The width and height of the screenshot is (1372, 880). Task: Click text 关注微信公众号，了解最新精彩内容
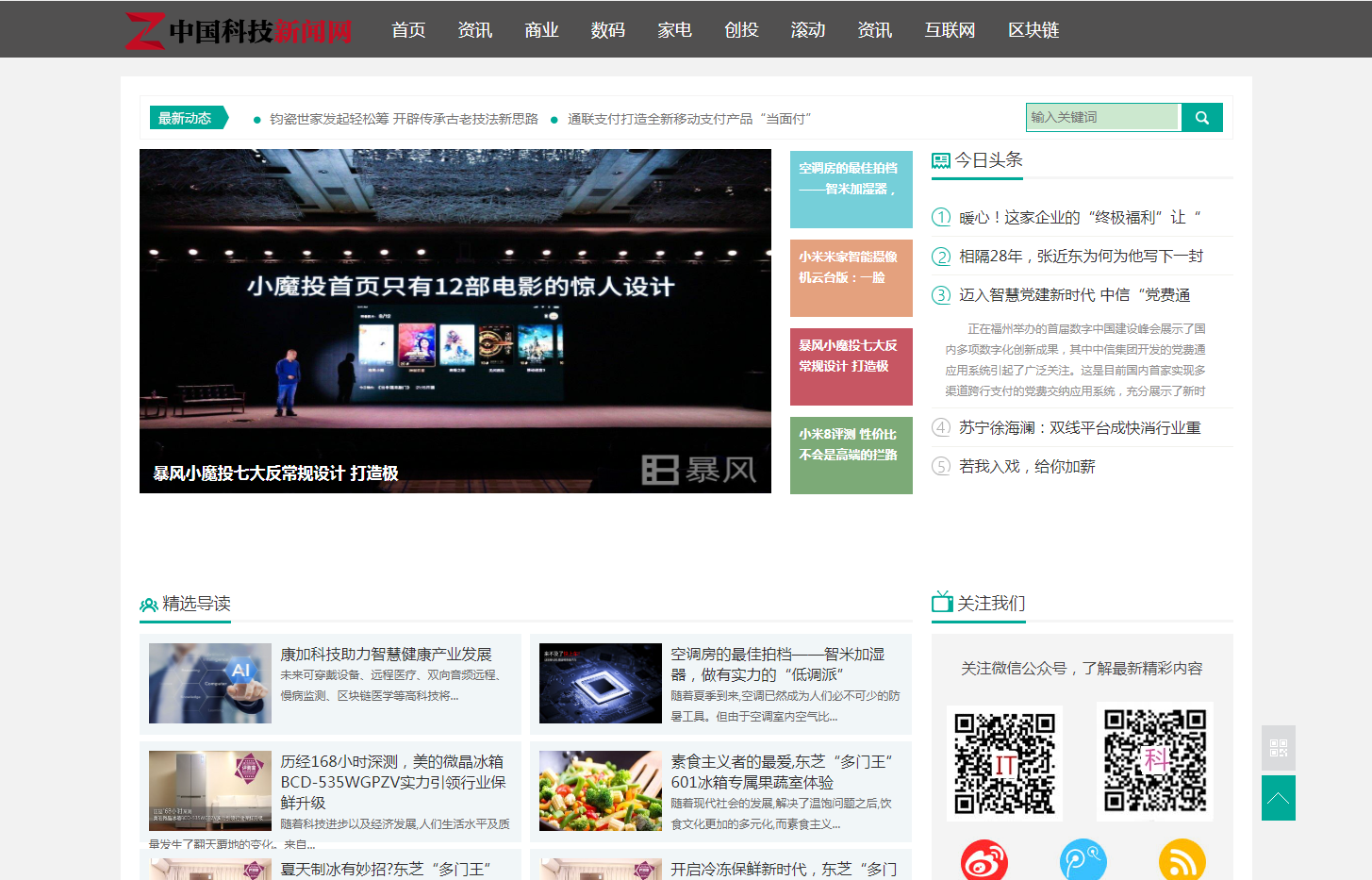[1082, 669]
